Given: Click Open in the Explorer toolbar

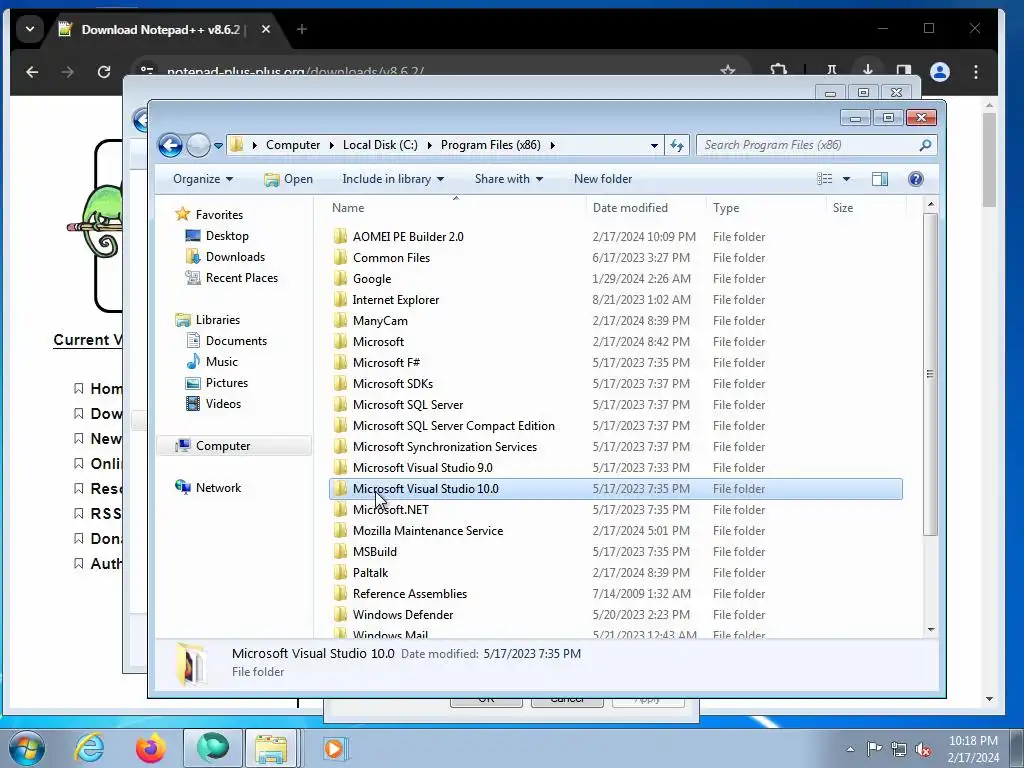Looking at the screenshot, I should click(289, 179).
